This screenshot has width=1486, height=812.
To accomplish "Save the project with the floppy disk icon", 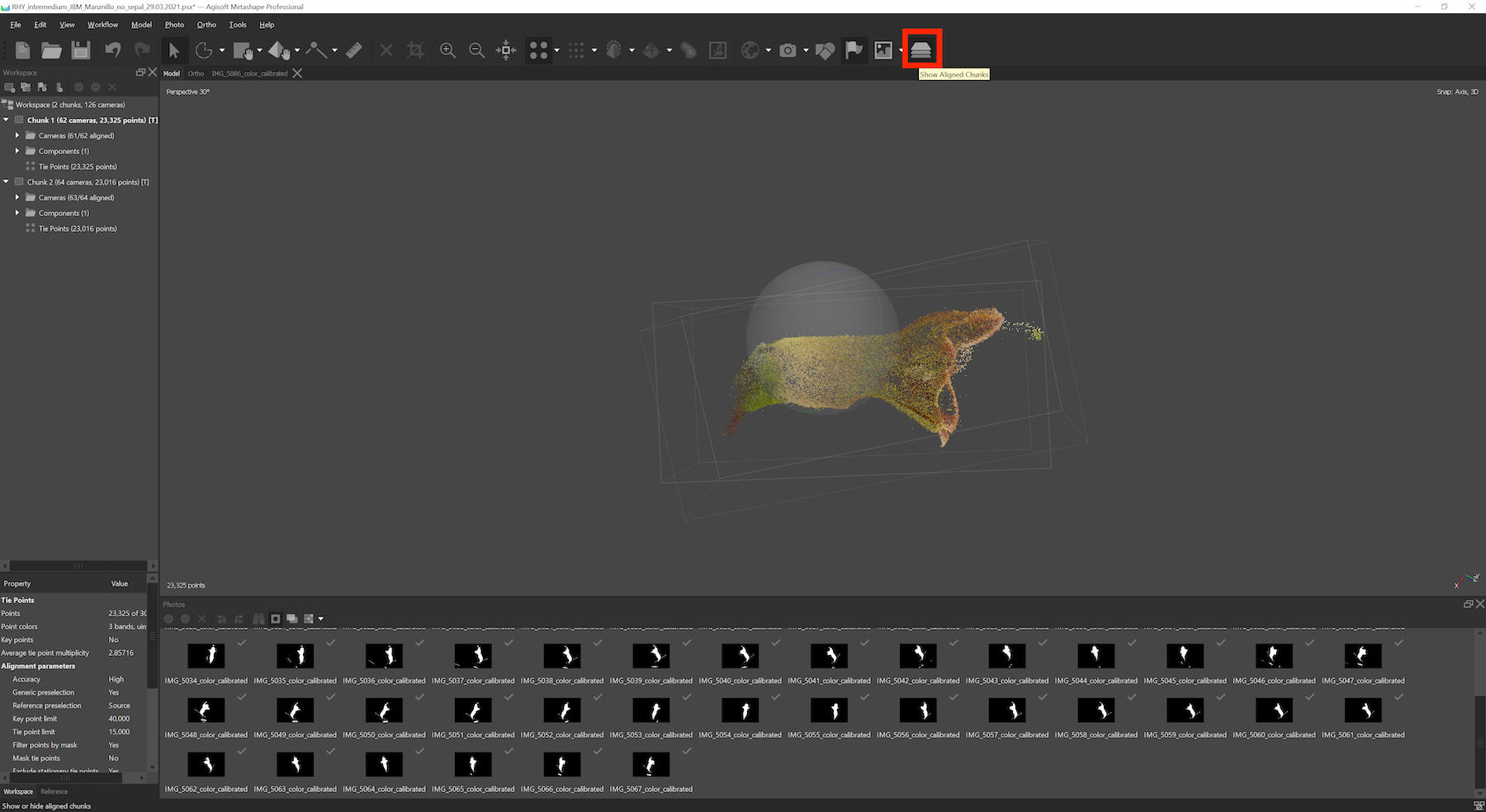I will 81,50.
